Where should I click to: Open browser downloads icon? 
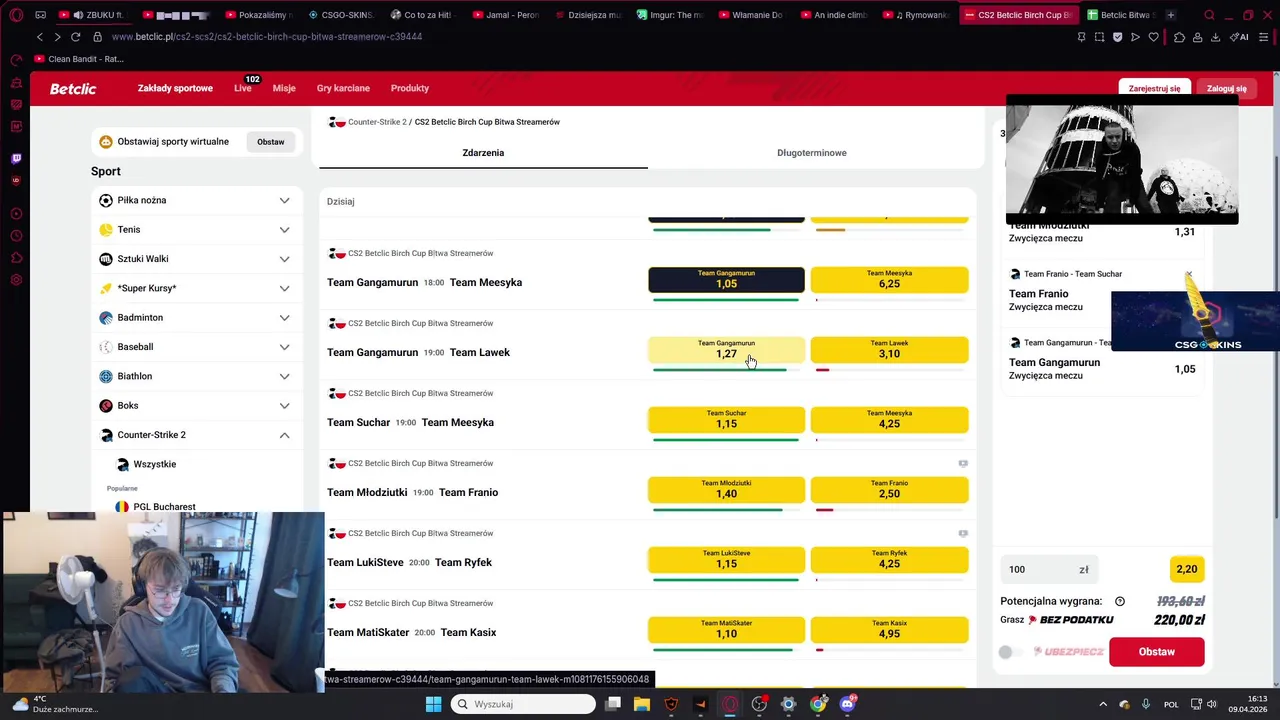[x=1215, y=37]
